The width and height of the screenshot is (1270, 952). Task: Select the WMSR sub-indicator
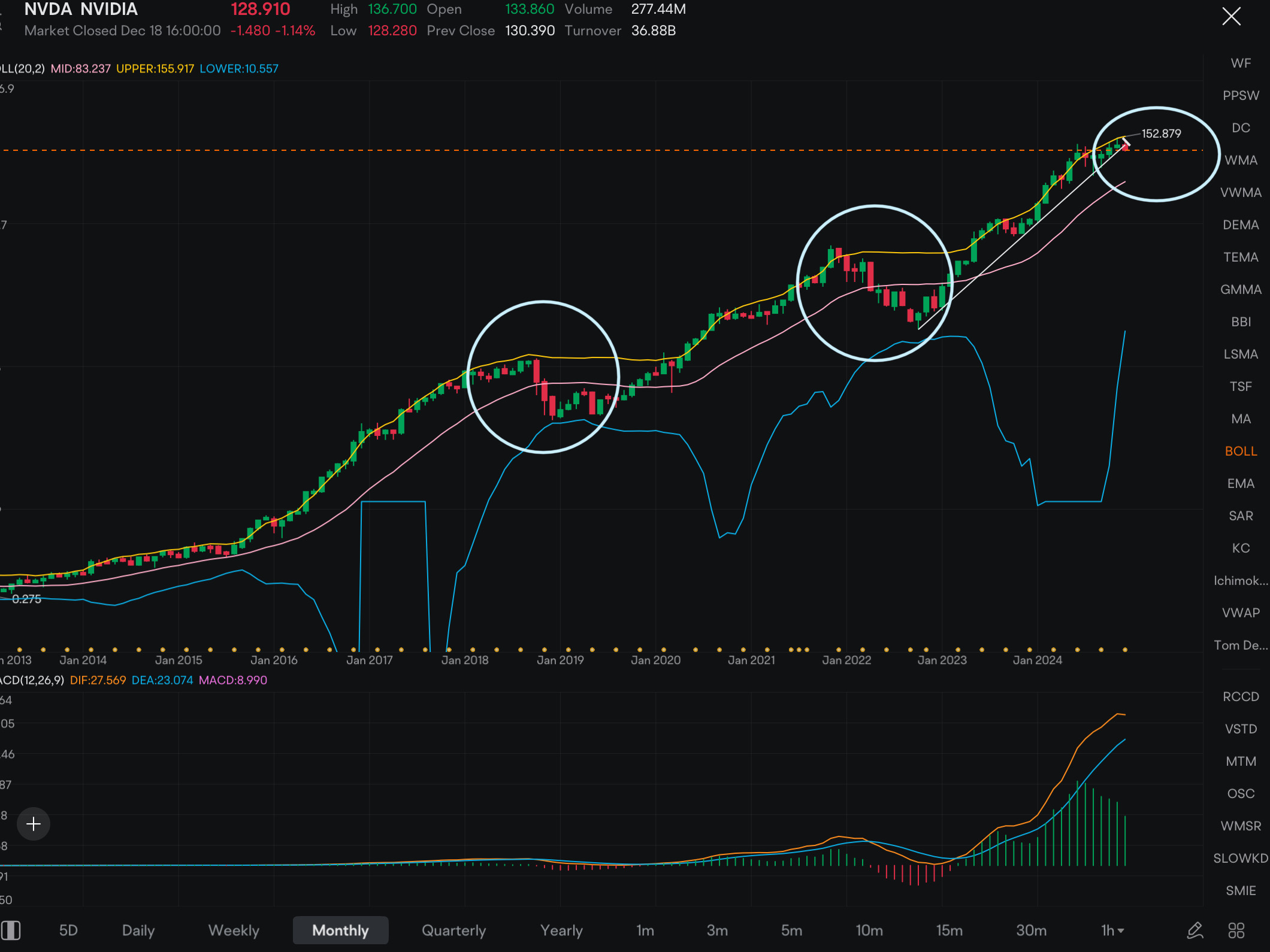coord(1241,826)
